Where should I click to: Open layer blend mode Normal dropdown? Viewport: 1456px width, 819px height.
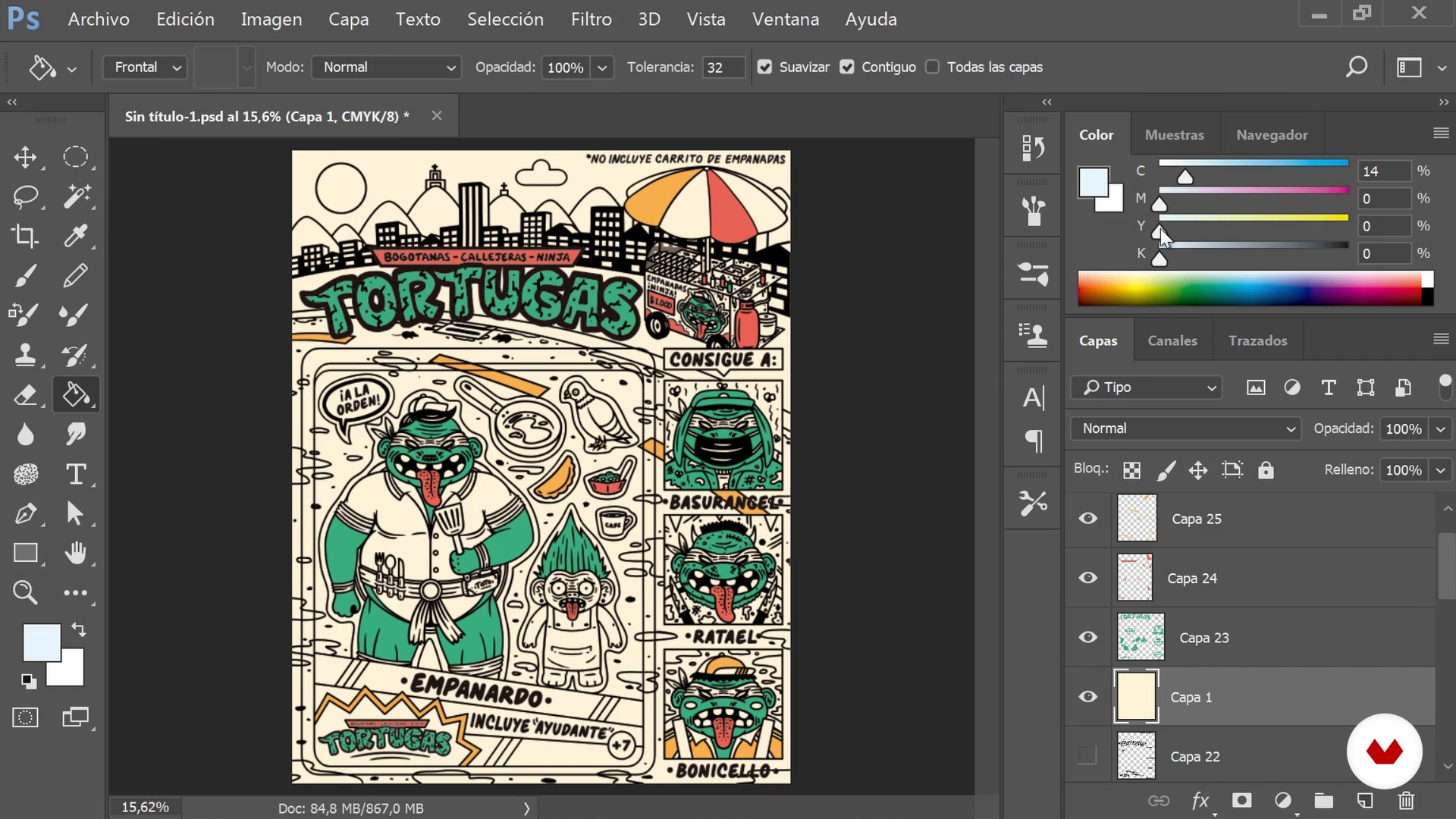pos(1185,428)
